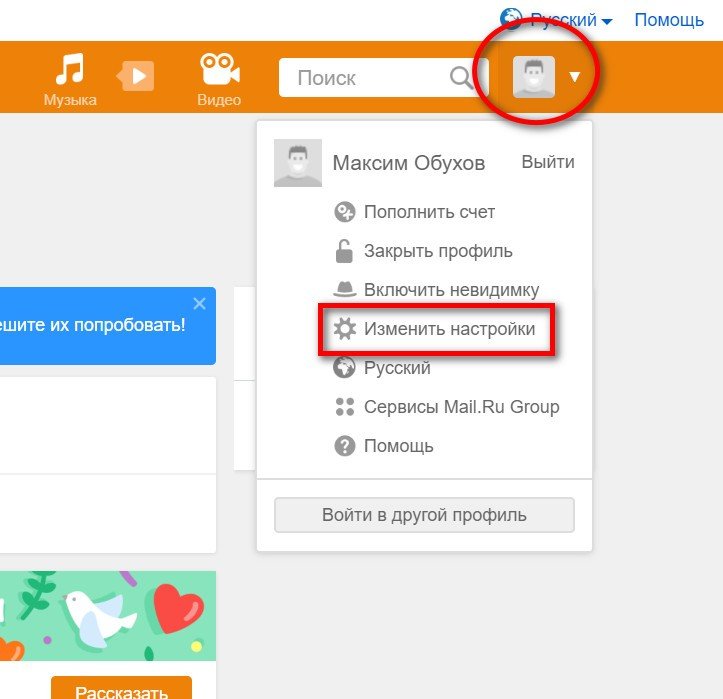Click Выйти to log out
The width and height of the screenshot is (723, 699).
[548, 162]
